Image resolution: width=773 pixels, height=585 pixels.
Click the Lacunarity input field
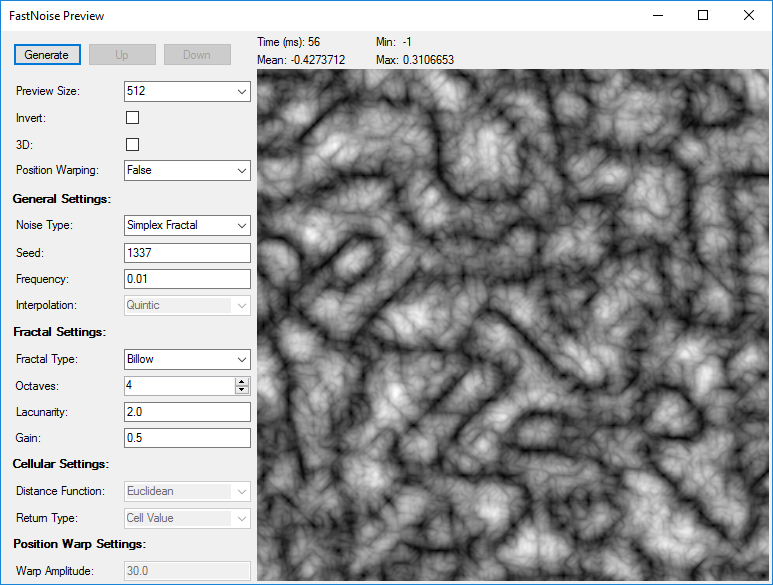coord(187,412)
